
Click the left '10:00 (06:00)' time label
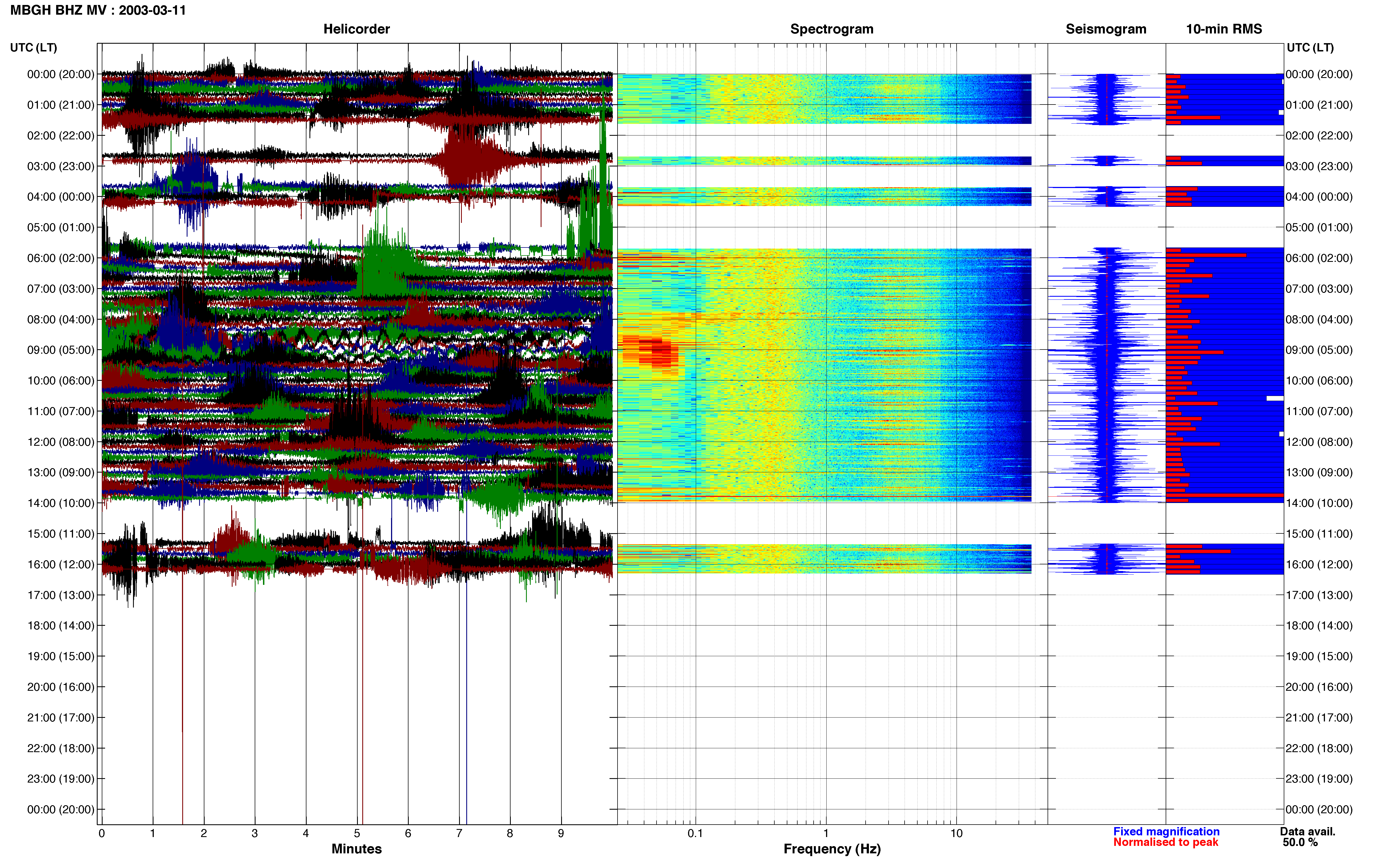click(x=61, y=380)
